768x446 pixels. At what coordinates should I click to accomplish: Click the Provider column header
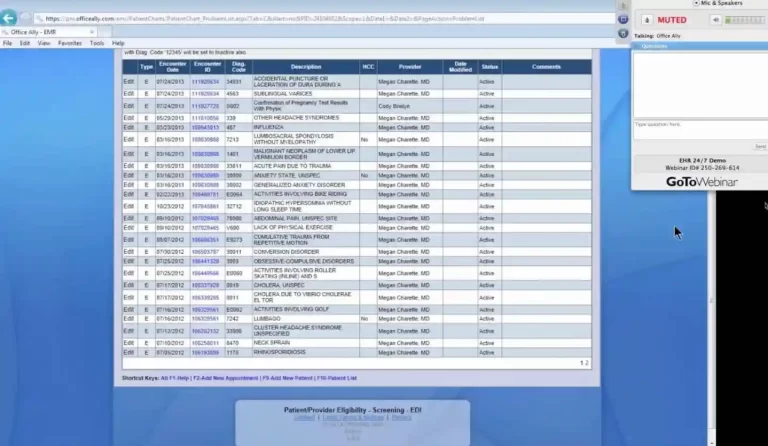click(410, 67)
